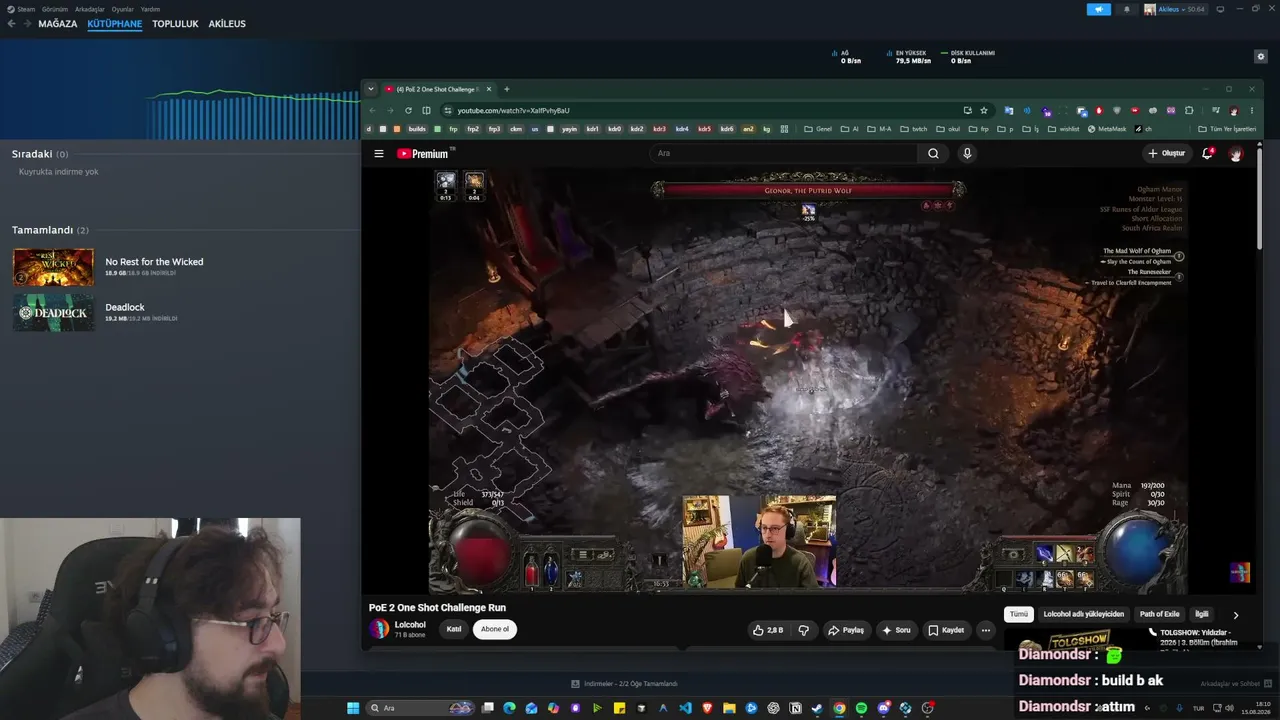The height and width of the screenshot is (720, 1280).
Task: Click the Soru ask button
Action: click(896, 630)
